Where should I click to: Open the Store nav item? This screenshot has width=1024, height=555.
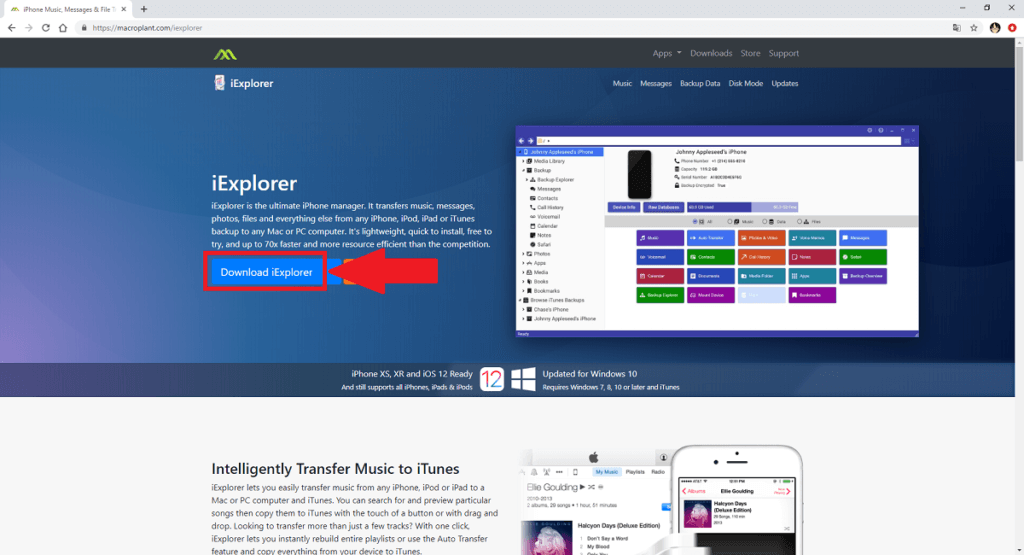pos(750,54)
